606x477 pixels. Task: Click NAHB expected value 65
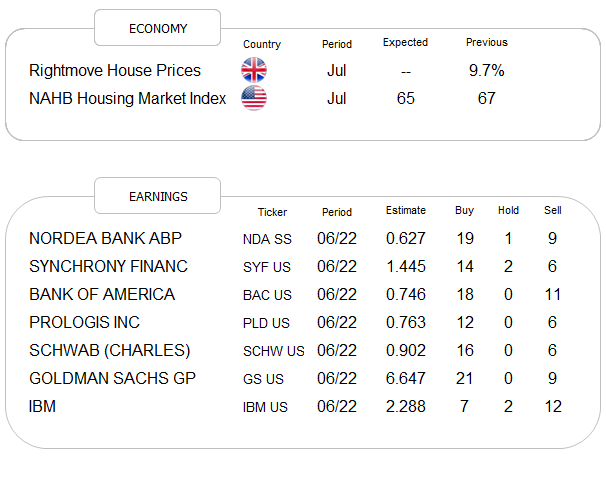[x=405, y=98]
